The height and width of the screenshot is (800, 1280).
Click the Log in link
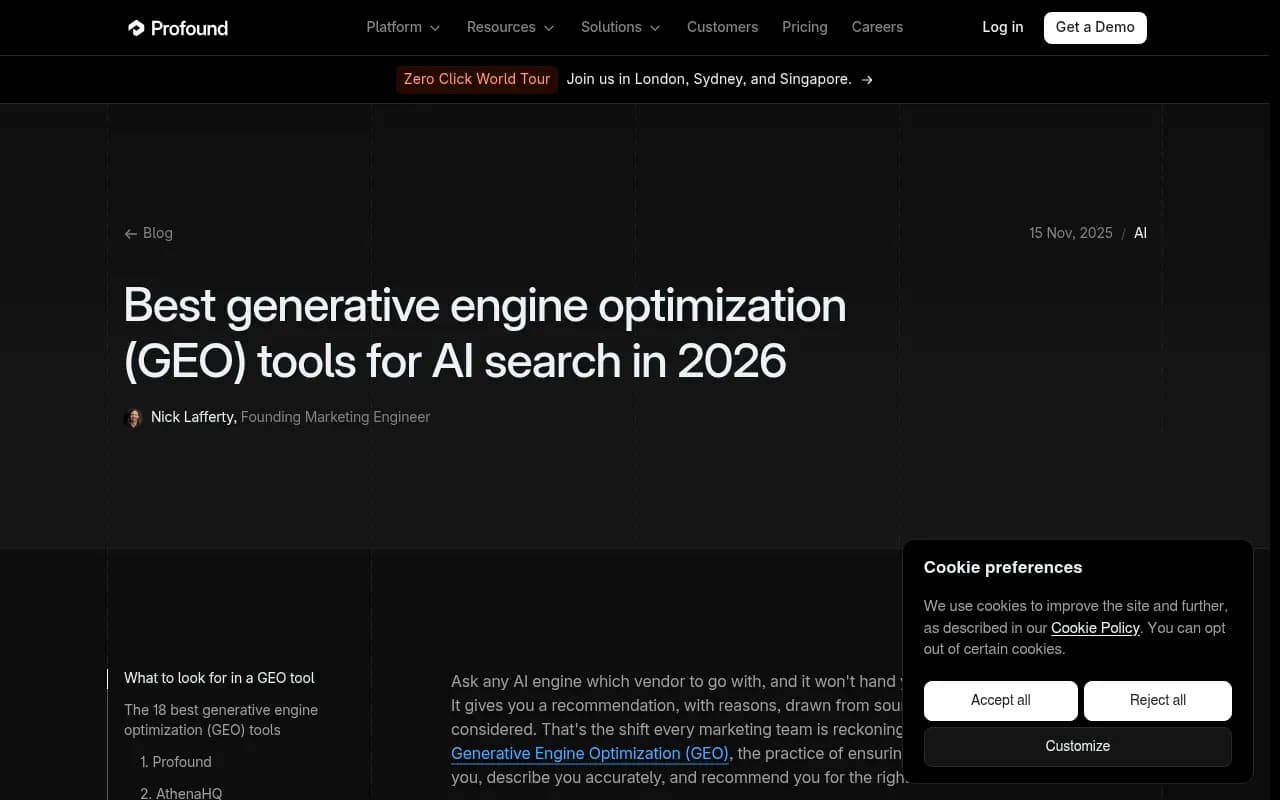[x=1002, y=27]
